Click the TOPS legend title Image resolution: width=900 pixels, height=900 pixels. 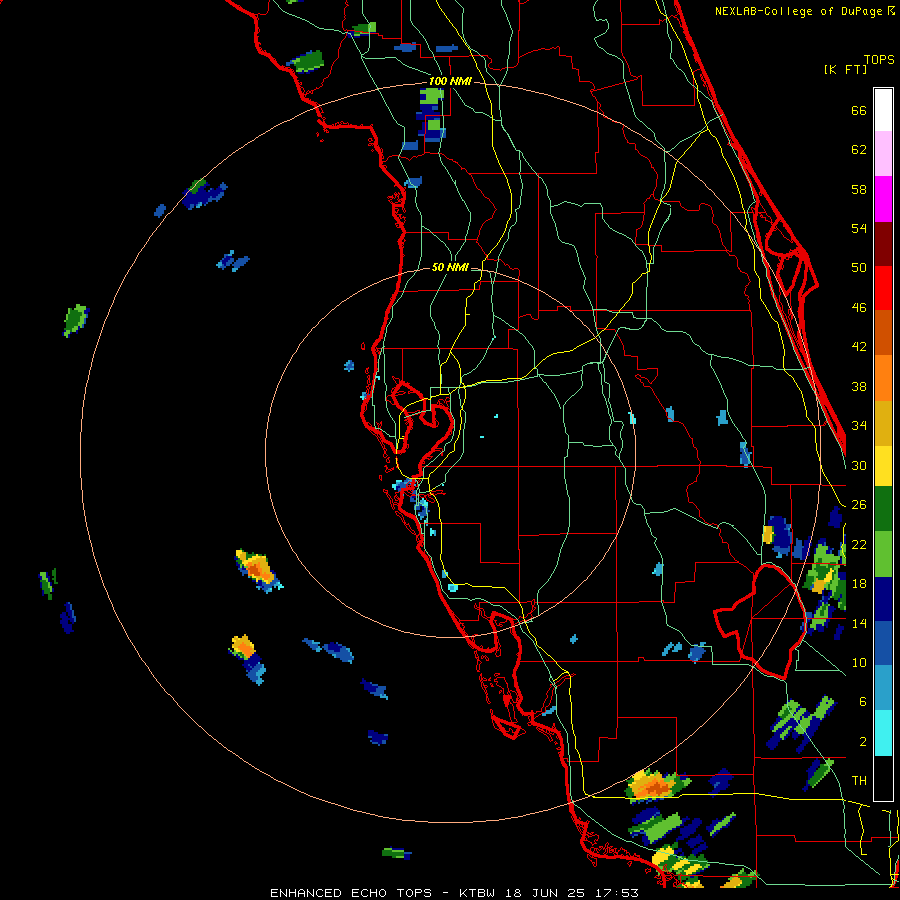click(878, 59)
